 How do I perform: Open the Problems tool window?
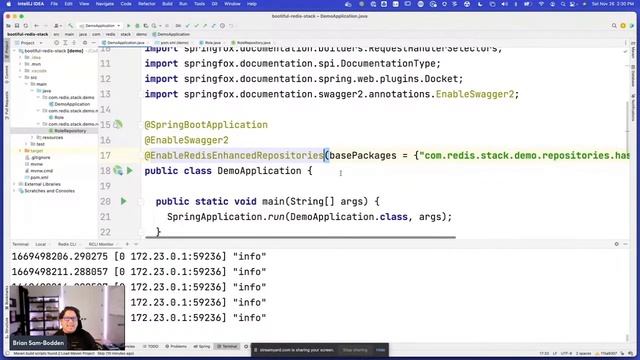pos(176,347)
